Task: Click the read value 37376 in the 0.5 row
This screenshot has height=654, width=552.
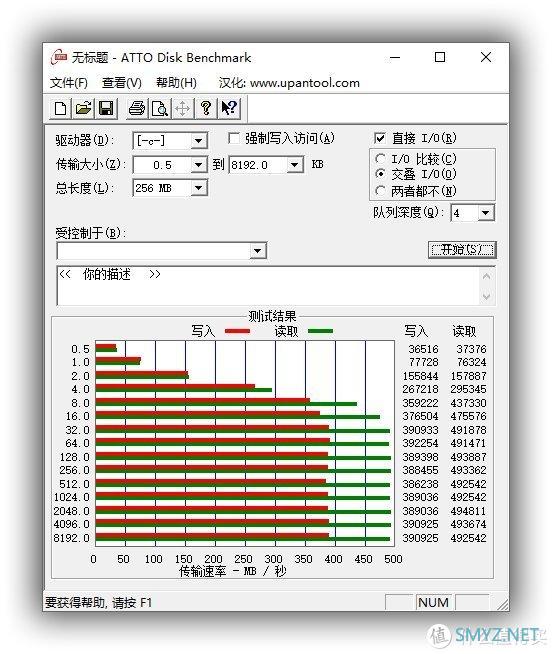Action: coord(471,349)
